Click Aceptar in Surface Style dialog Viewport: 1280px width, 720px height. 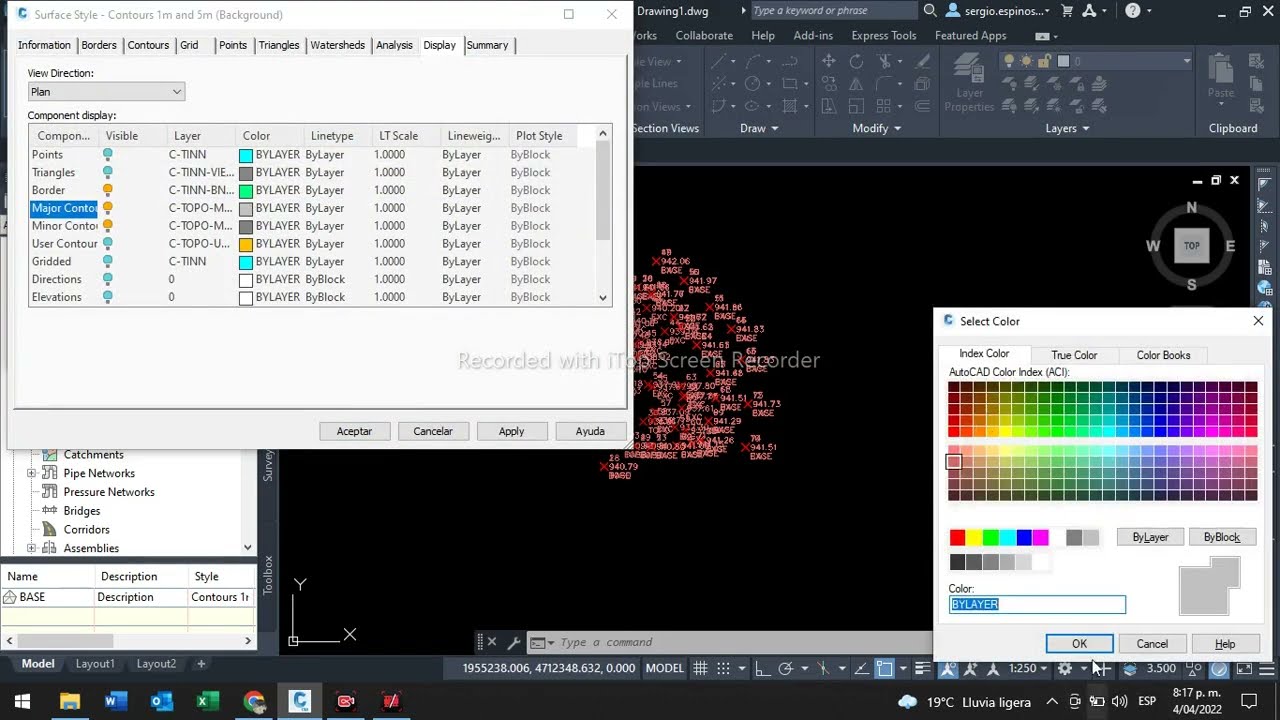click(x=354, y=431)
